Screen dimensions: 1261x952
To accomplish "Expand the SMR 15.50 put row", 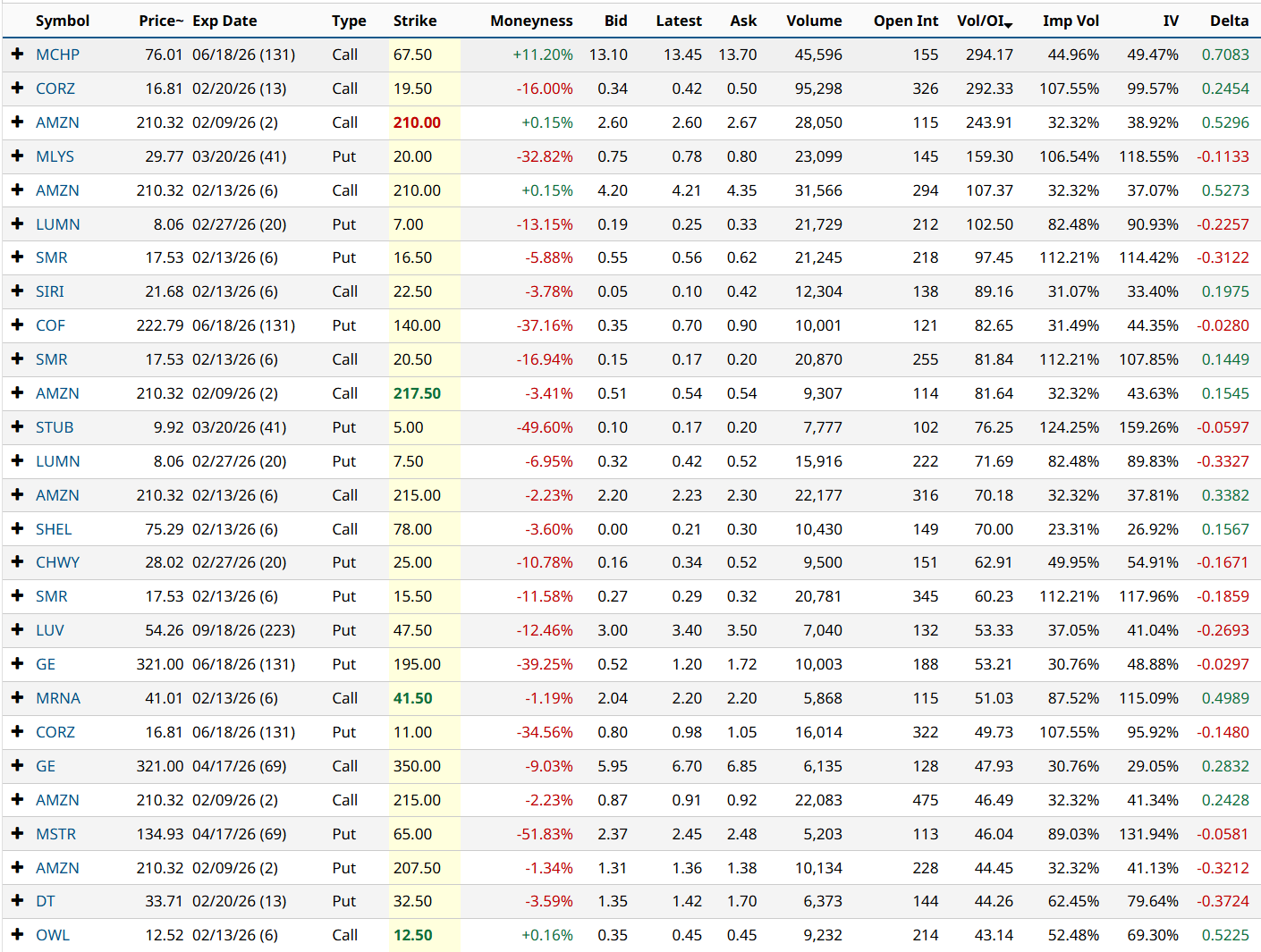I will click(17, 596).
